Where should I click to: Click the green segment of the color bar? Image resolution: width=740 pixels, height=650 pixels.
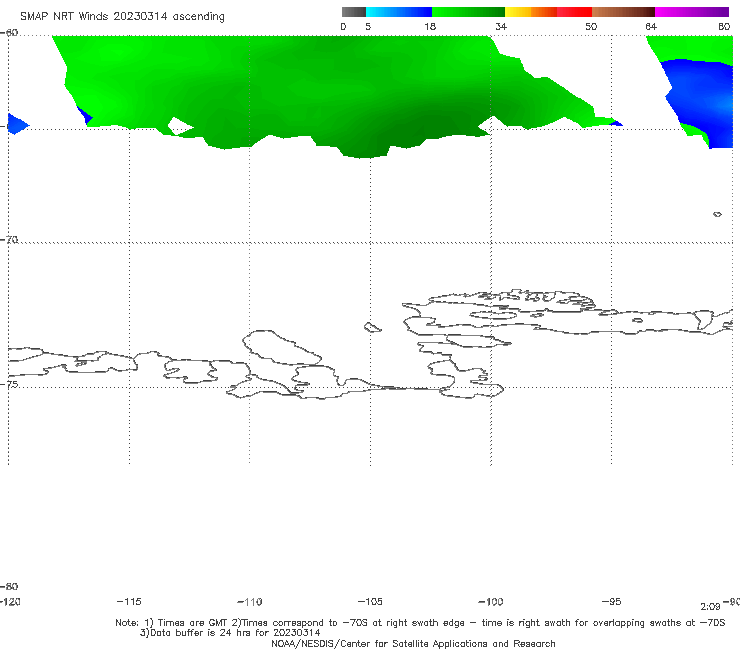click(468, 12)
